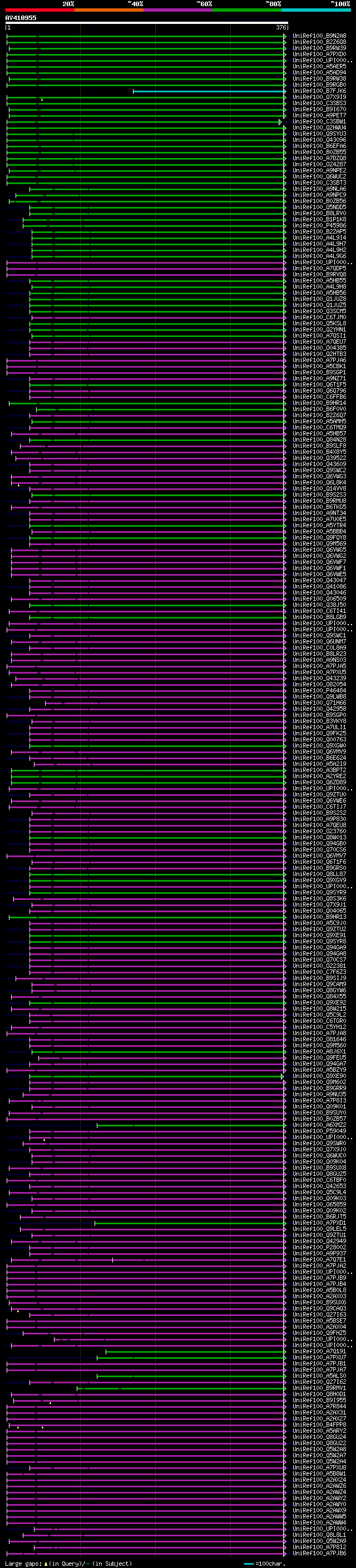
Task: Click the hit label UniRef100_B4FPP8
Action: click(319, 1425)
